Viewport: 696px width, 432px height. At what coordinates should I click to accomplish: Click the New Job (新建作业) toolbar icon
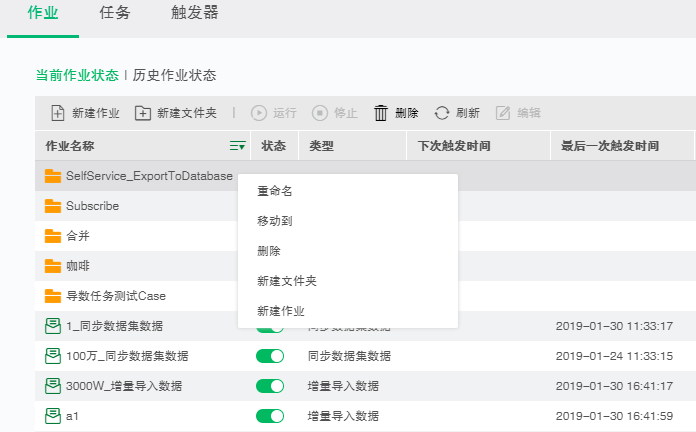(x=57, y=114)
